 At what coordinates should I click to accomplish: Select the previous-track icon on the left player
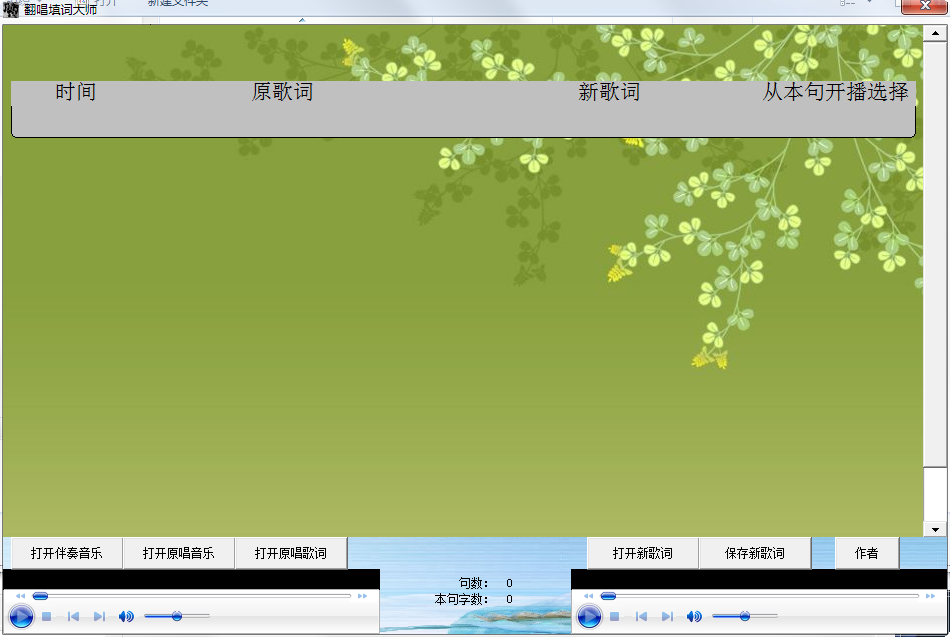[x=74, y=616]
